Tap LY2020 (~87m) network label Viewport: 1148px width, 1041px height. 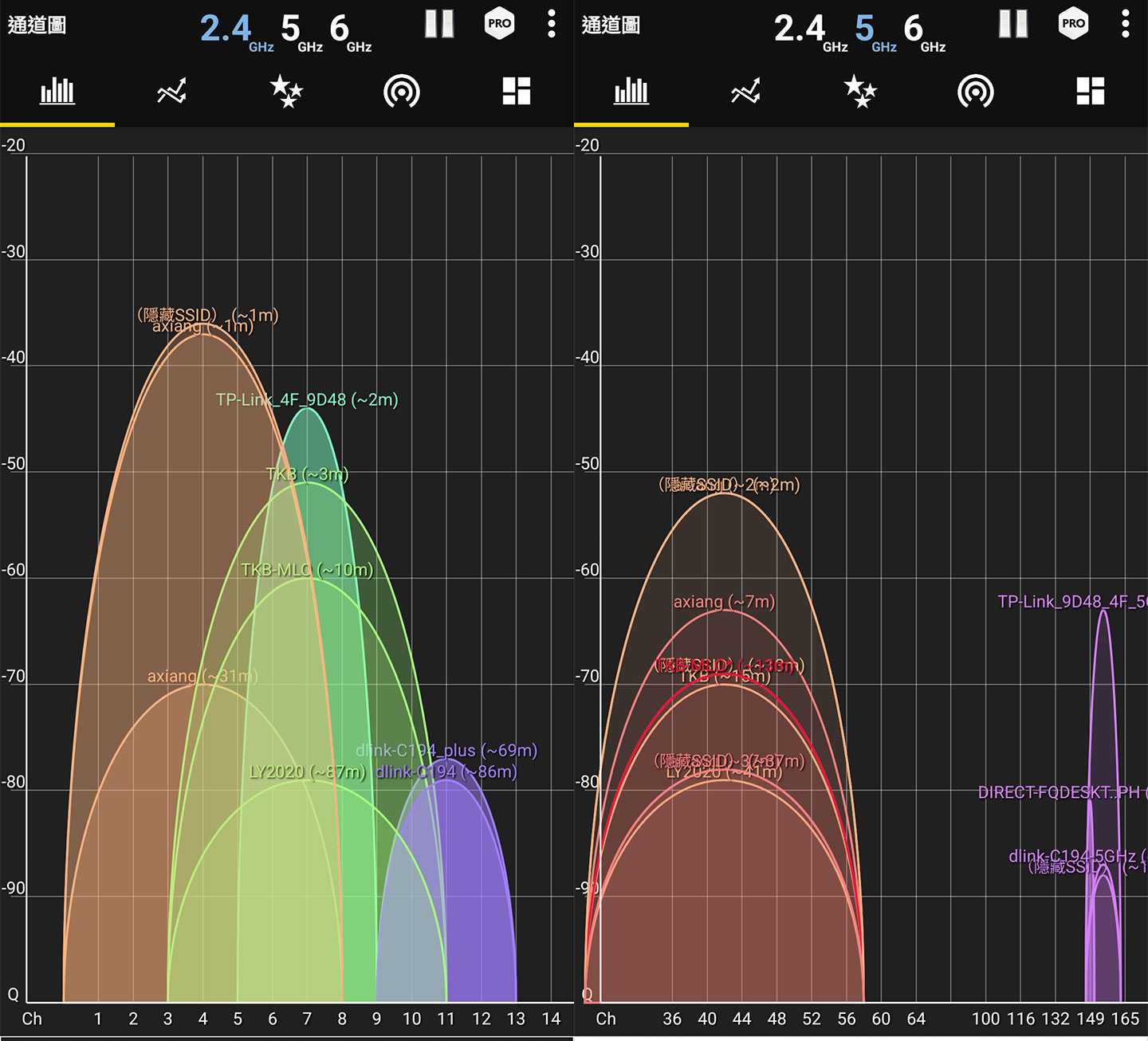pyautogui.click(x=308, y=772)
